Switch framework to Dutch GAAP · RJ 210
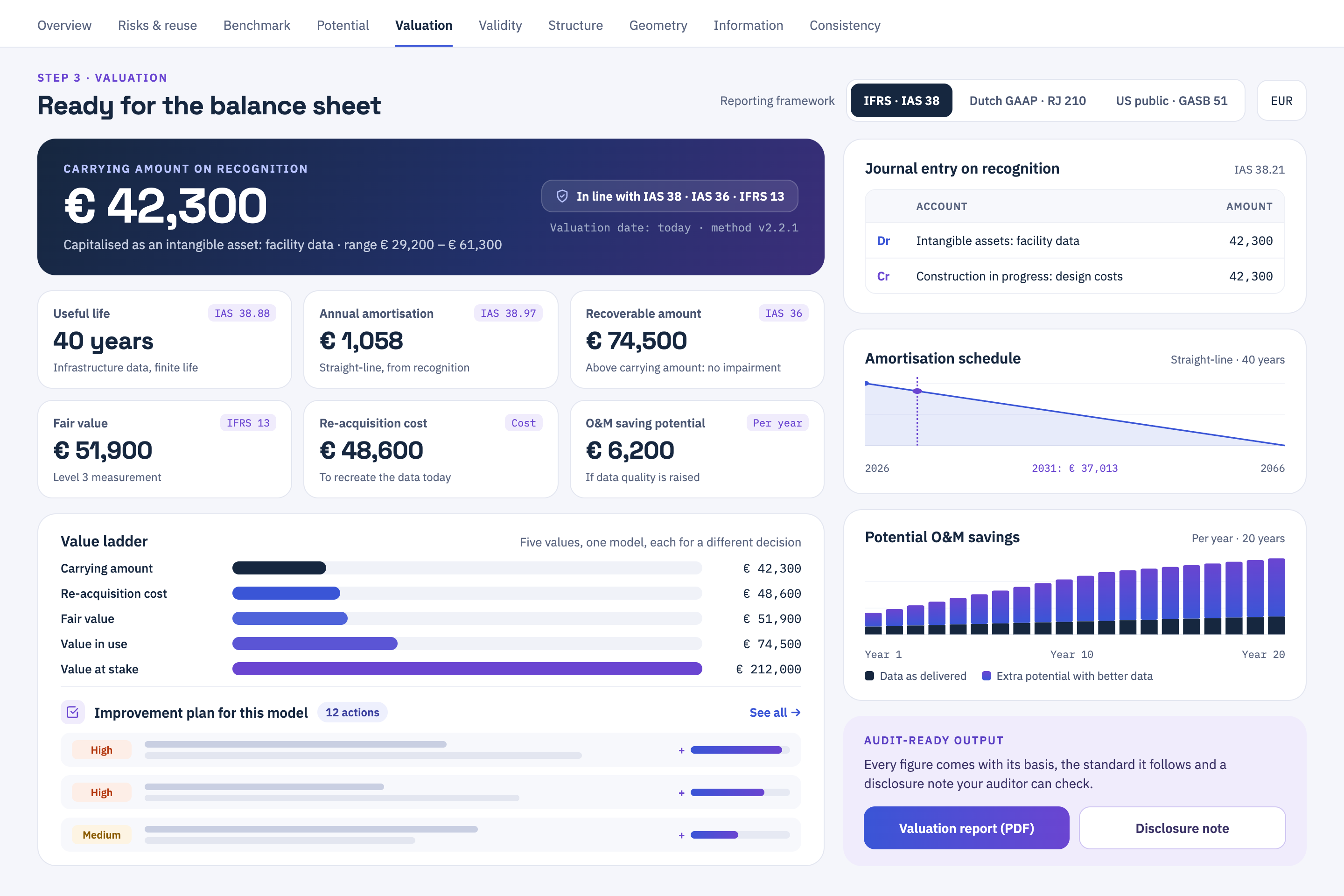This screenshot has width=1344, height=896. pos(1028,101)
